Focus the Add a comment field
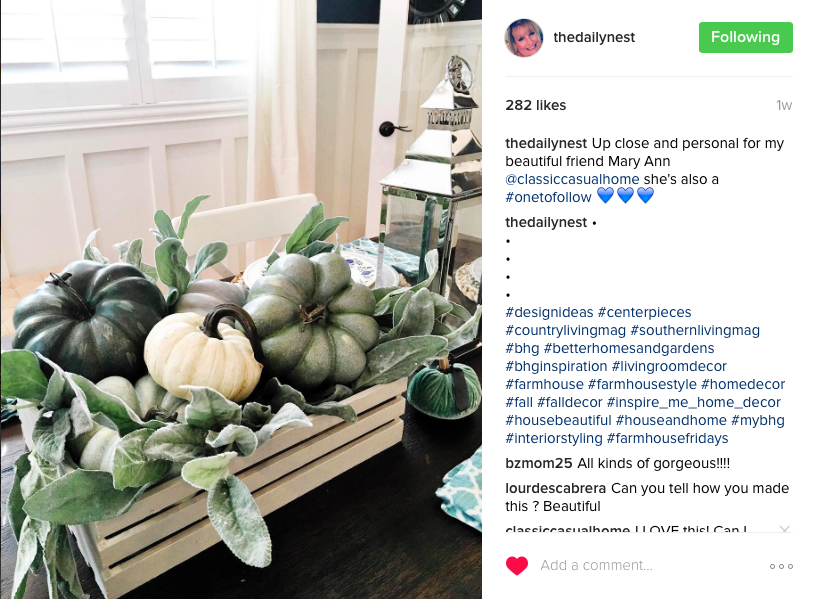The image size is (815, 599). pos(650,565)
